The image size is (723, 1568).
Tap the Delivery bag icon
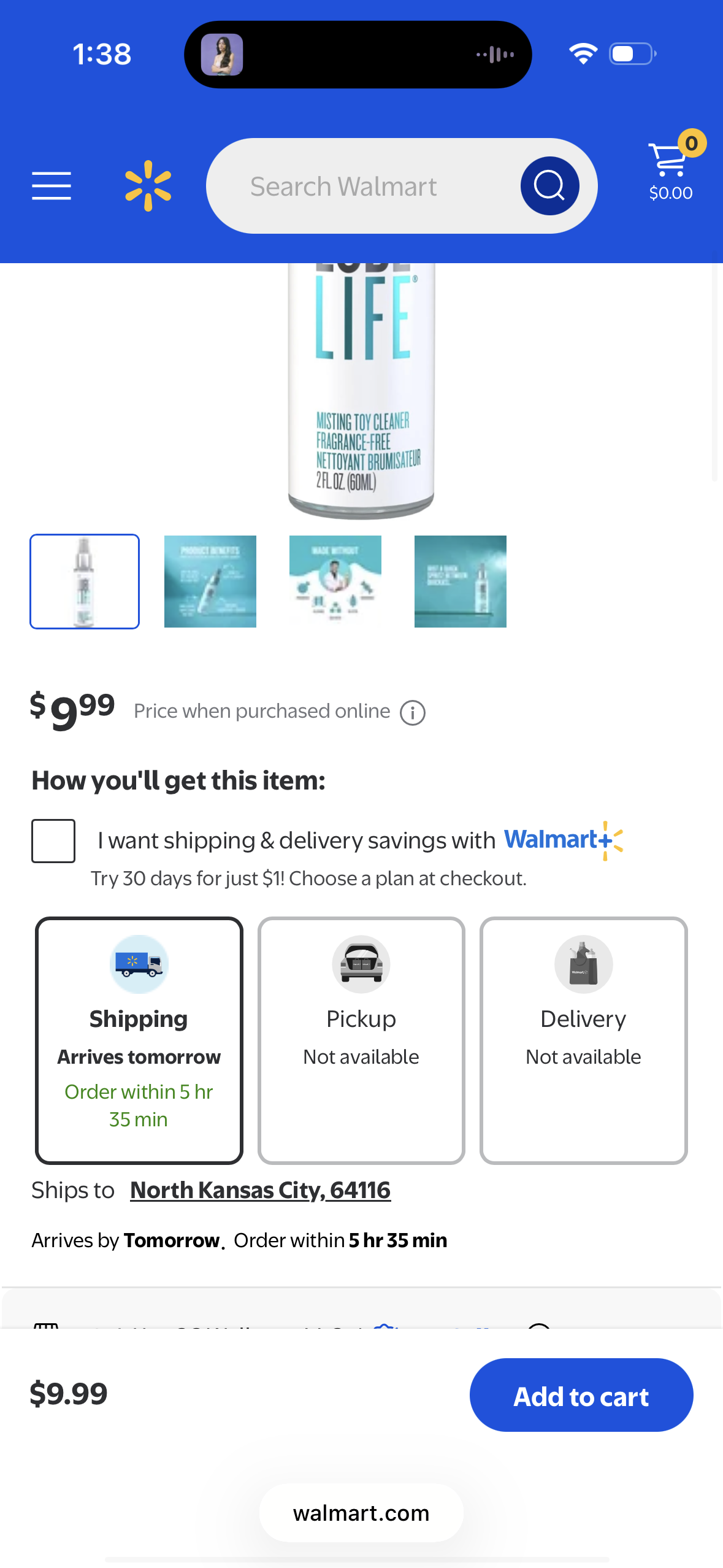[x=583, y=964]
